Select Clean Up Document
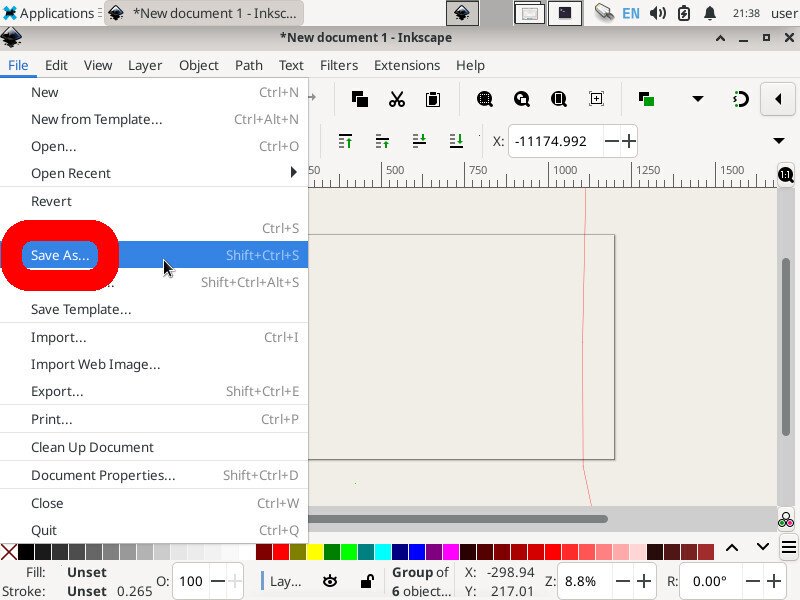Viewport: 800px width, 600px height. tap(154, 447)
